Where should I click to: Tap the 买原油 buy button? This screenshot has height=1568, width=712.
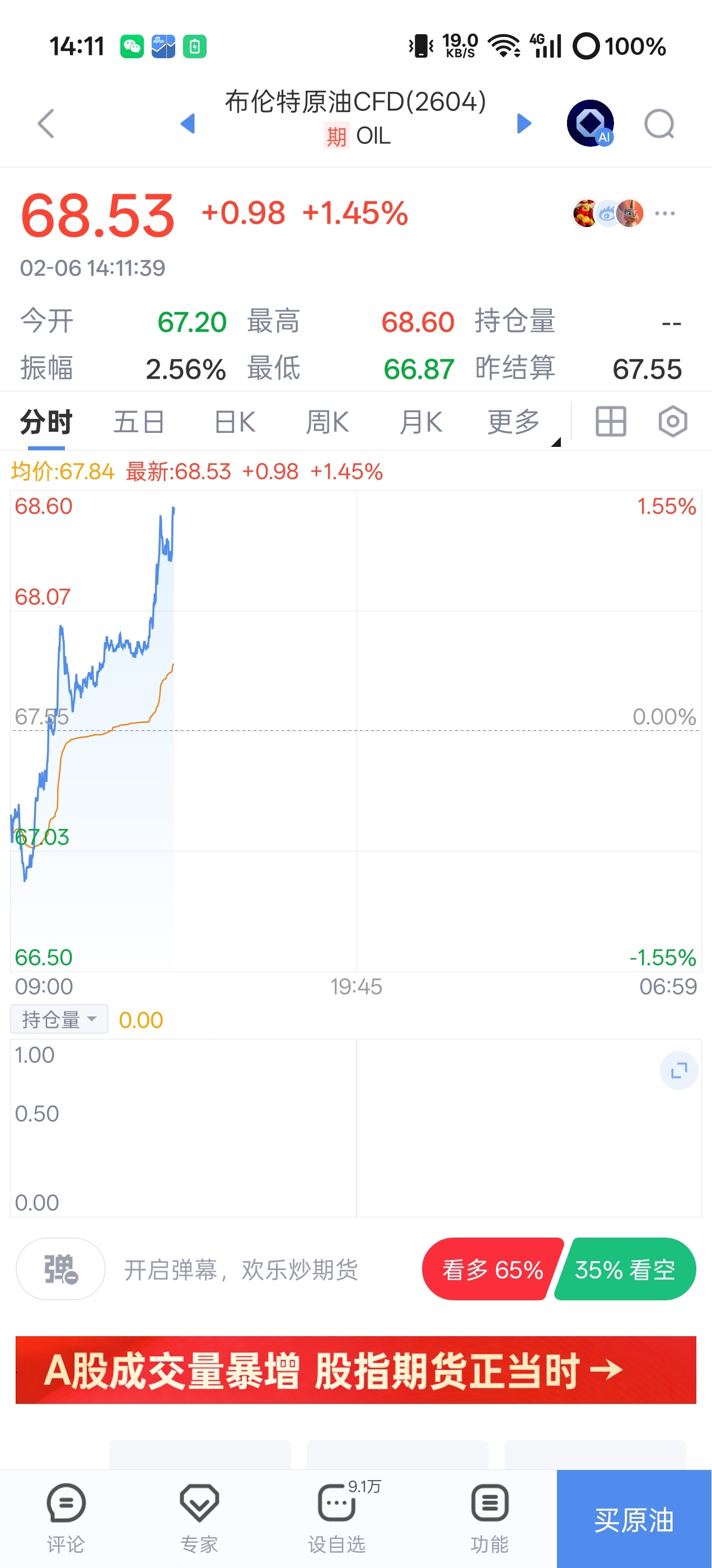[x=634, y=1519]
